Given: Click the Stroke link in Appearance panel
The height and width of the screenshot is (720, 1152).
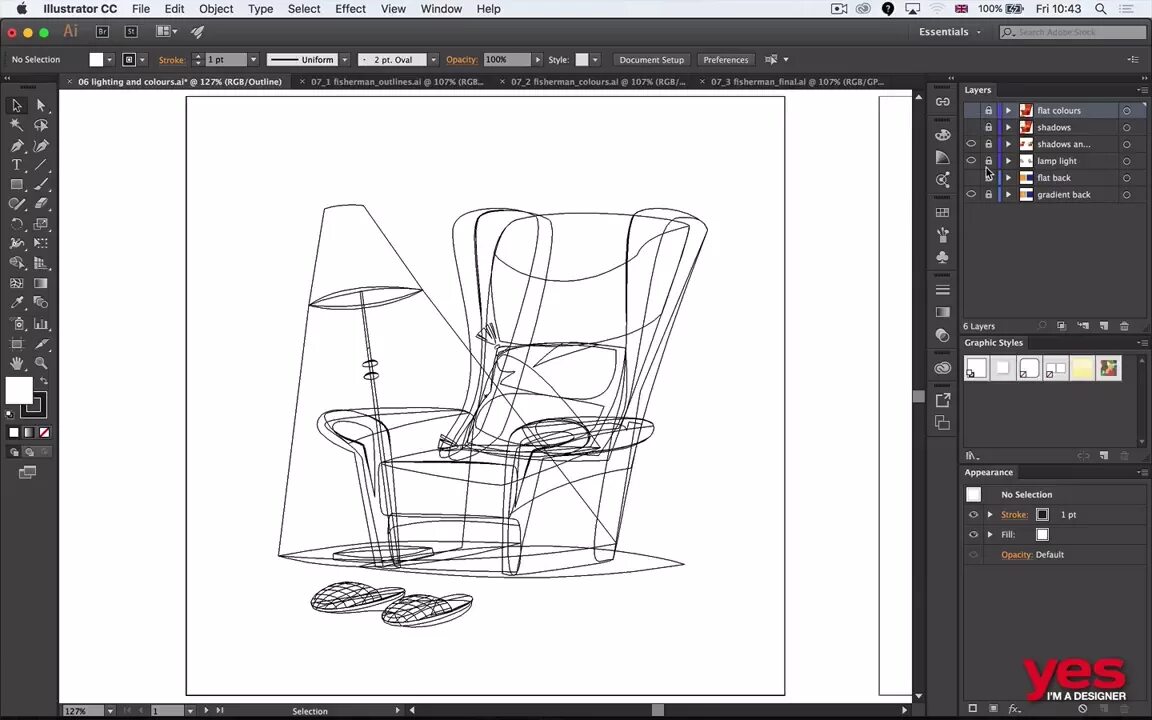Looking at the screenshot, I should coord(1014,515).
